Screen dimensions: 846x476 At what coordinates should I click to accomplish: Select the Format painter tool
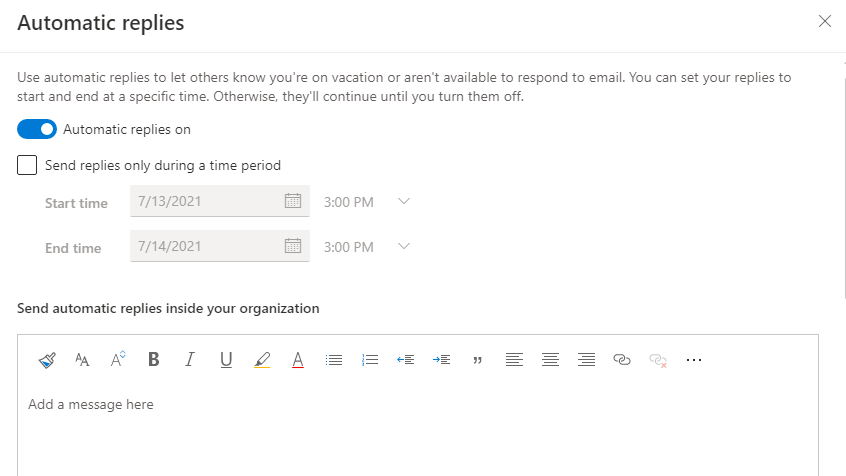[47, 360]
